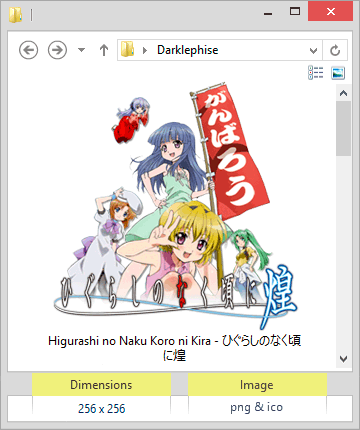This screenshot has height=430, width=360.
Task: Open the recent locations dropdown arrow
Action: [x=81, y=50]
